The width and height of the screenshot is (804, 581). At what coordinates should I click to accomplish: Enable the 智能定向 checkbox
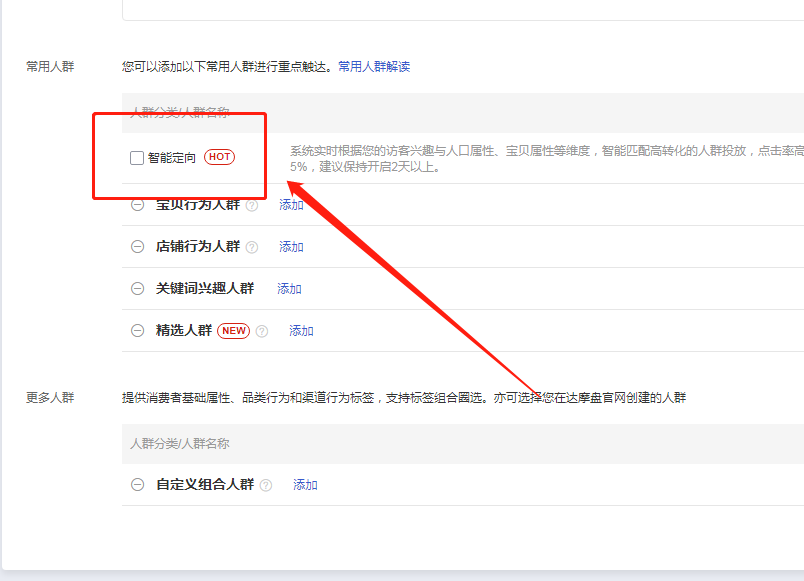tap(137, 157)
